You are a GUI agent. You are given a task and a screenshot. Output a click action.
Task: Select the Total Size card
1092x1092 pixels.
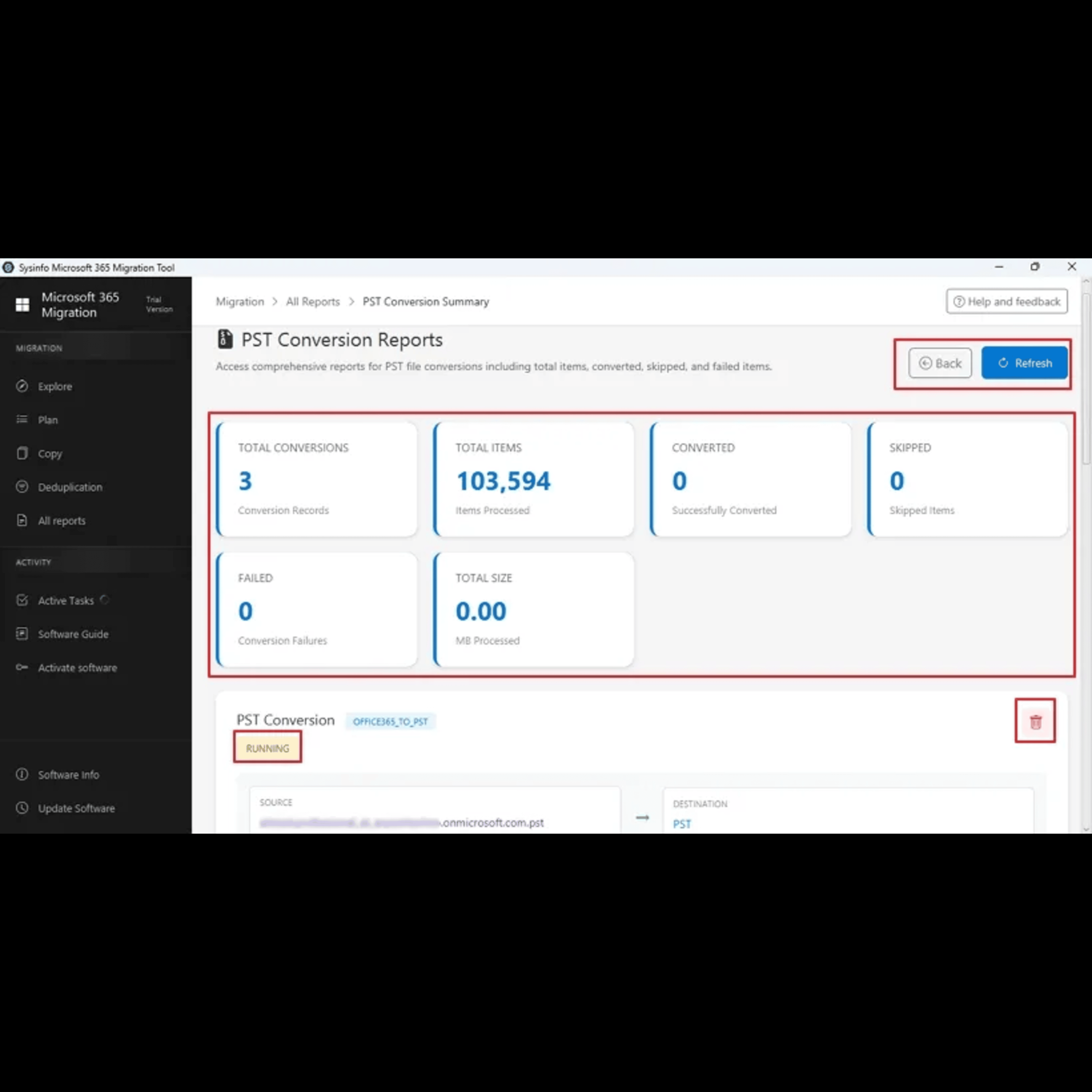533,610
